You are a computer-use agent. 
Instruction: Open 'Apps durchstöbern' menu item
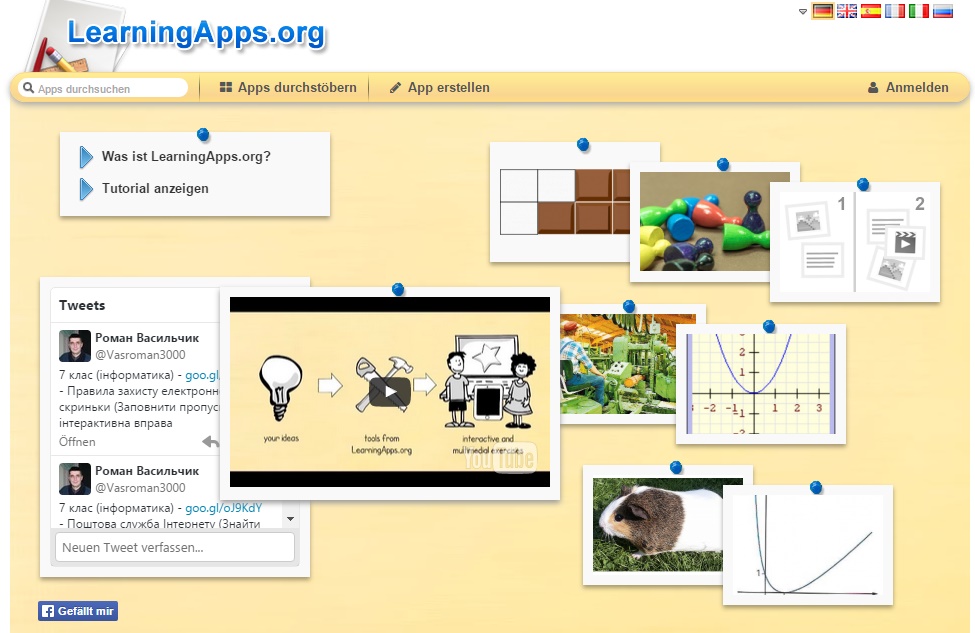click(288, 88)
